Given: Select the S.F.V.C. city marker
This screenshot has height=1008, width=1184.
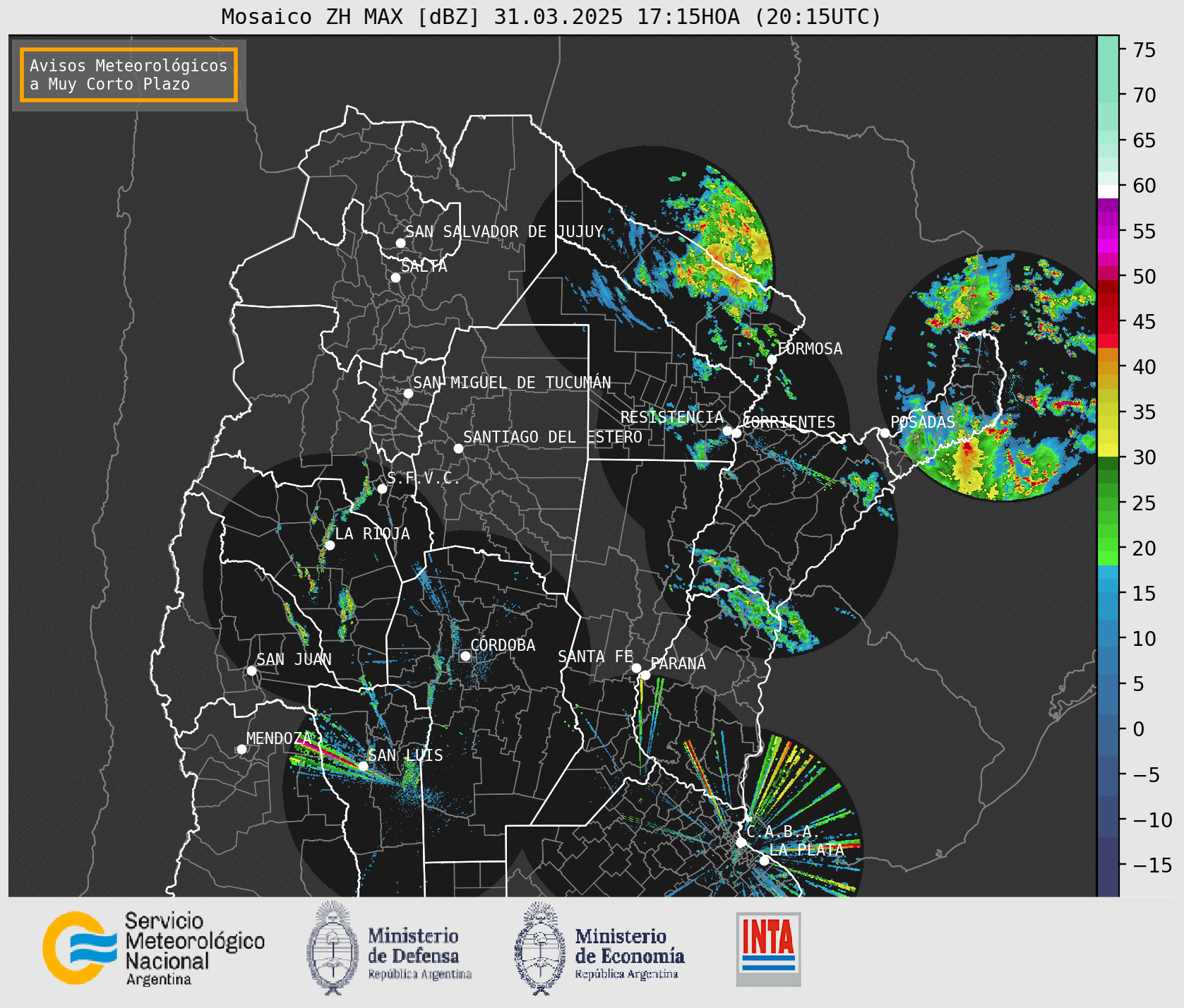Looking at the screenshot, I should pyautogui.click(x=382, y=488).
